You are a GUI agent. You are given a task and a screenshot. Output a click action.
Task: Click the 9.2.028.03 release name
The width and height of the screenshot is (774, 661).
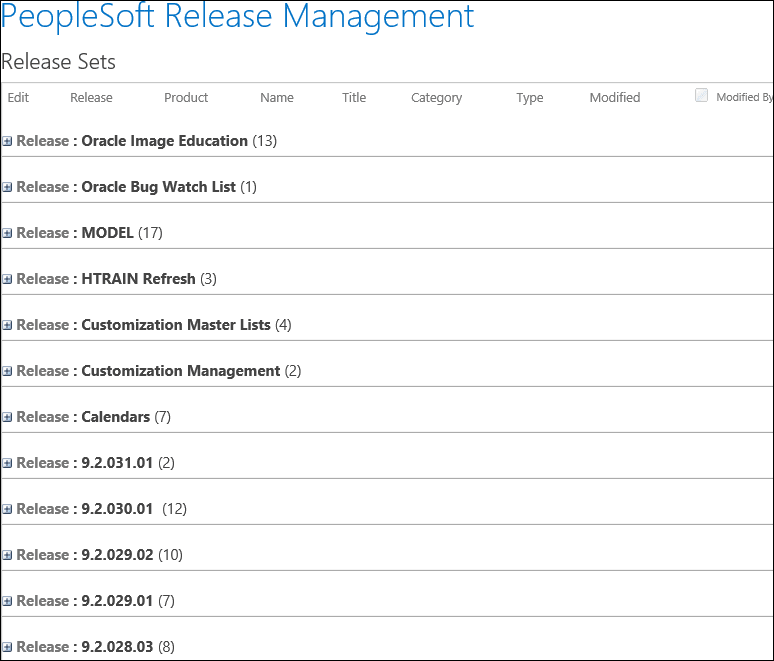click(117, 646)
